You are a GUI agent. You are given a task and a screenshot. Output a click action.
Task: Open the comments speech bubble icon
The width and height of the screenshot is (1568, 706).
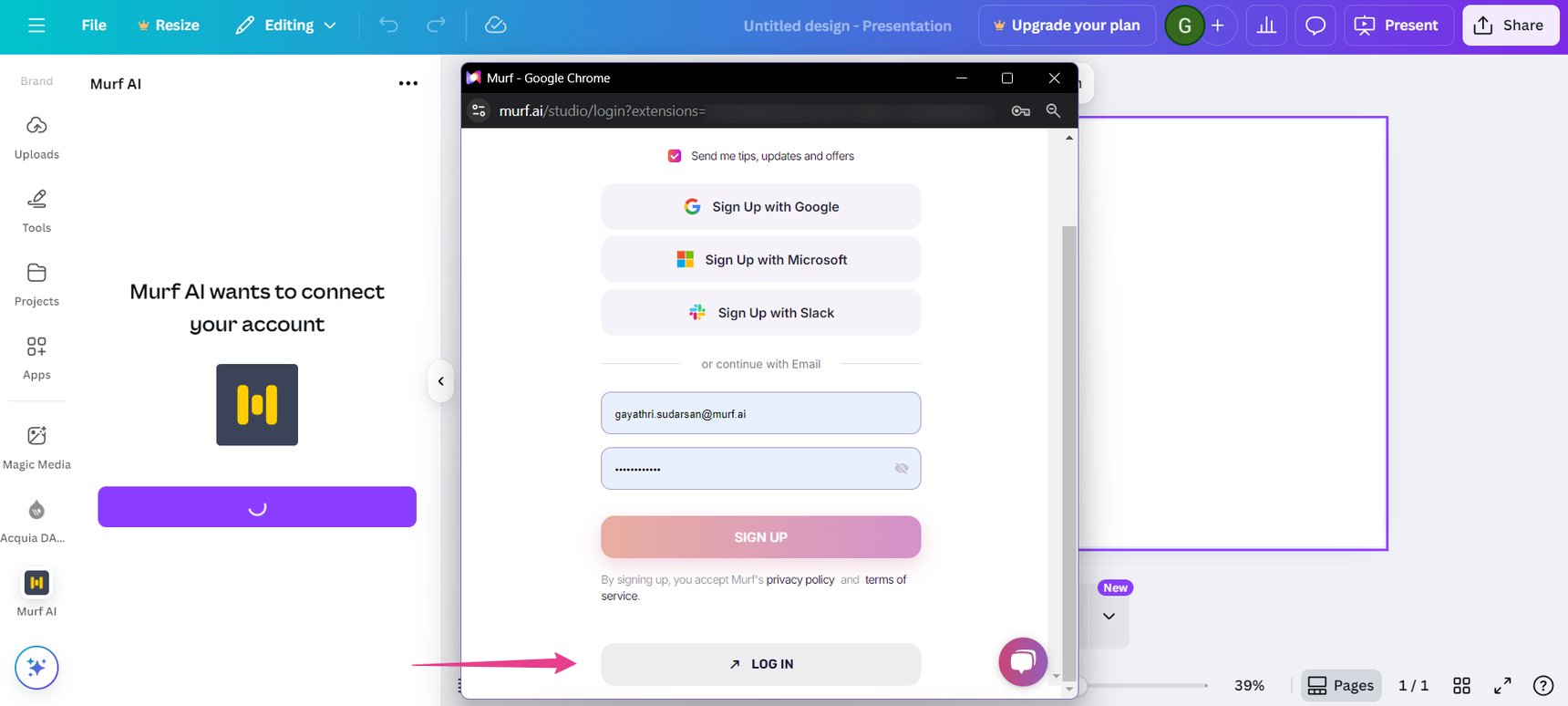(1315, 26)
